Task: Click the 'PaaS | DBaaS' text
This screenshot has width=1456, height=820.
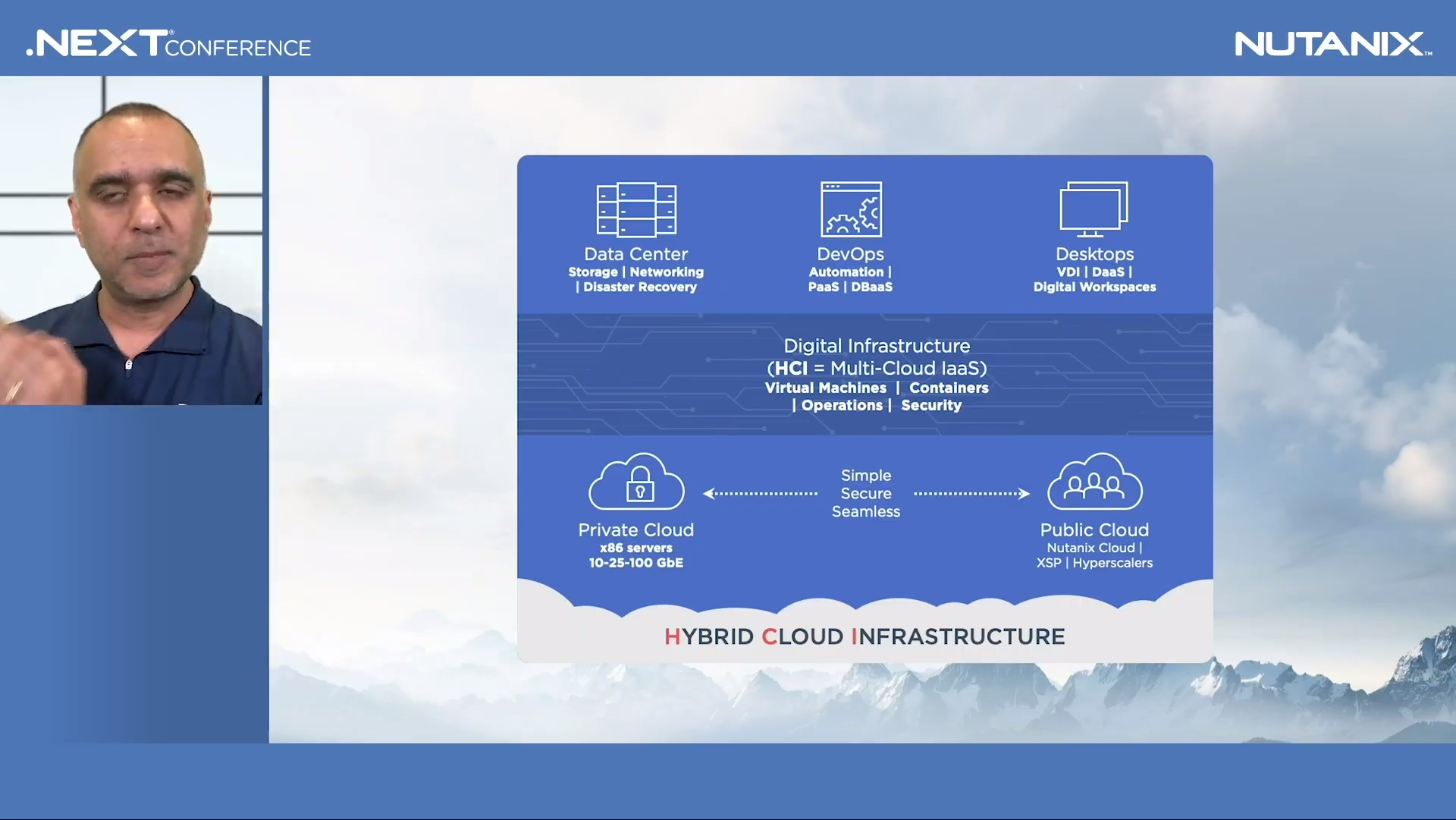Action: [x=850, y=287]
